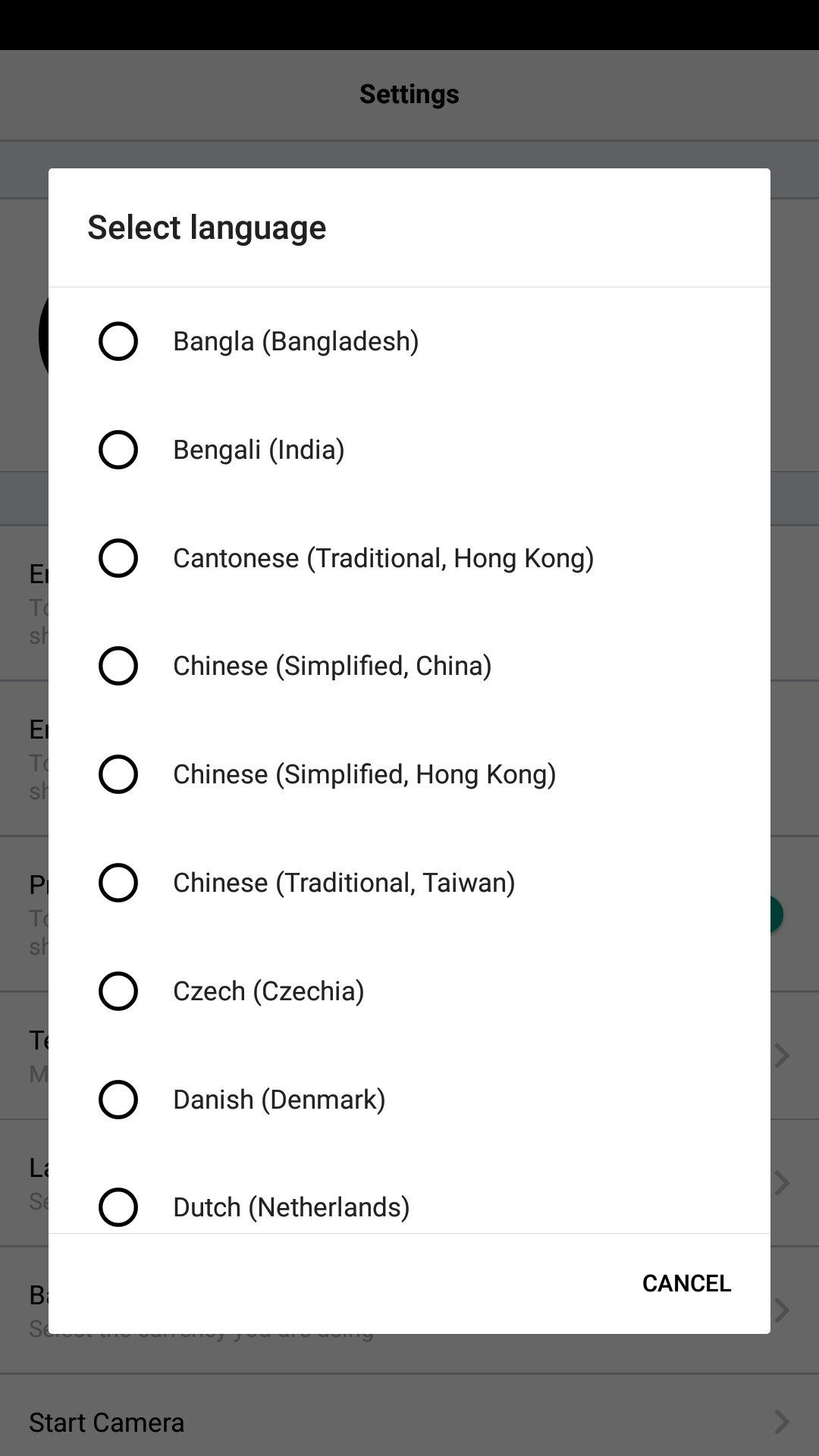Pick Dutch (Netherlands) from the list
Screen dimensions: 819x1456
(x=291, y=1207)
